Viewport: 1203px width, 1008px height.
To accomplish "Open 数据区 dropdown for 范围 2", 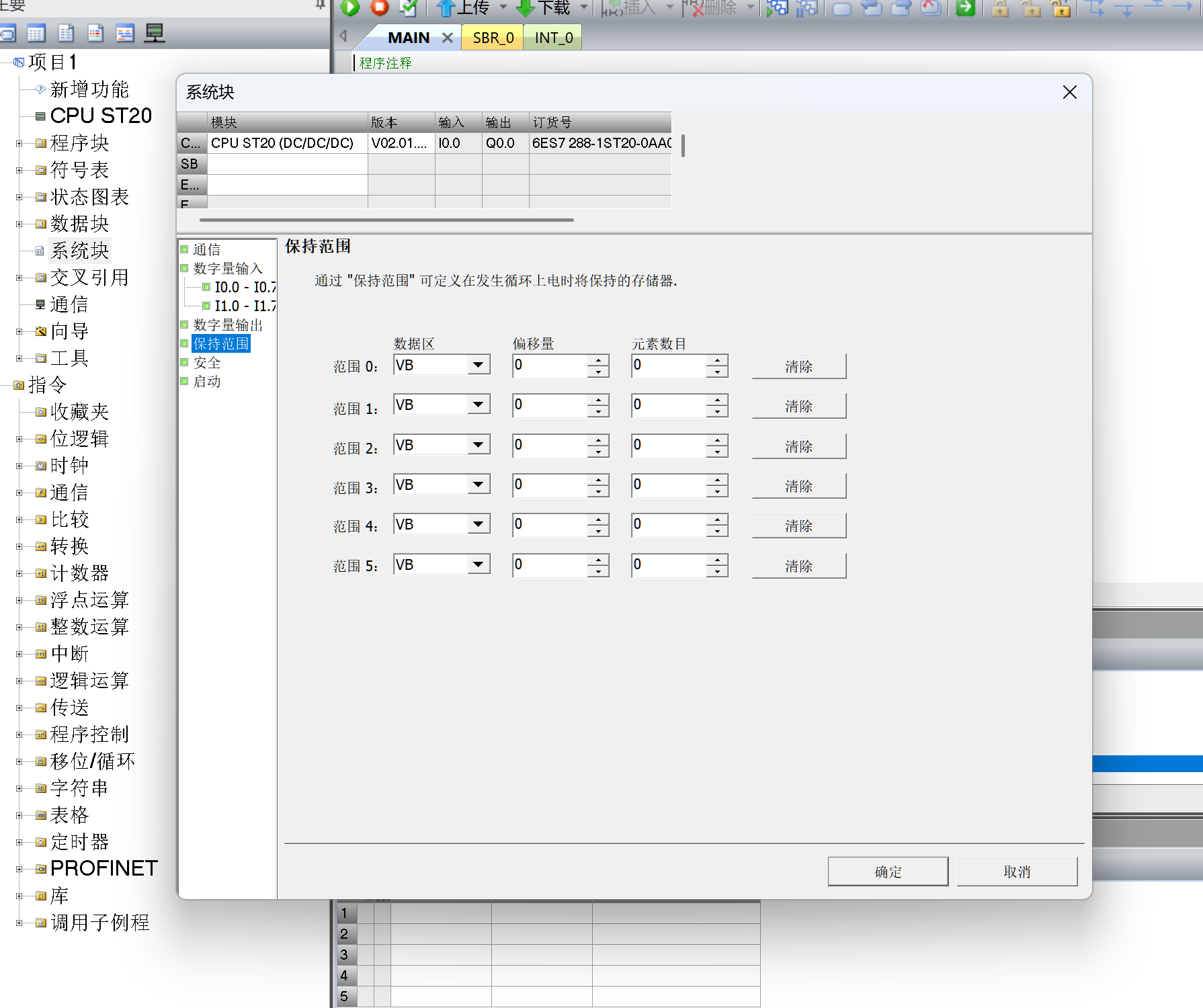I will click(x=479, y=445).
